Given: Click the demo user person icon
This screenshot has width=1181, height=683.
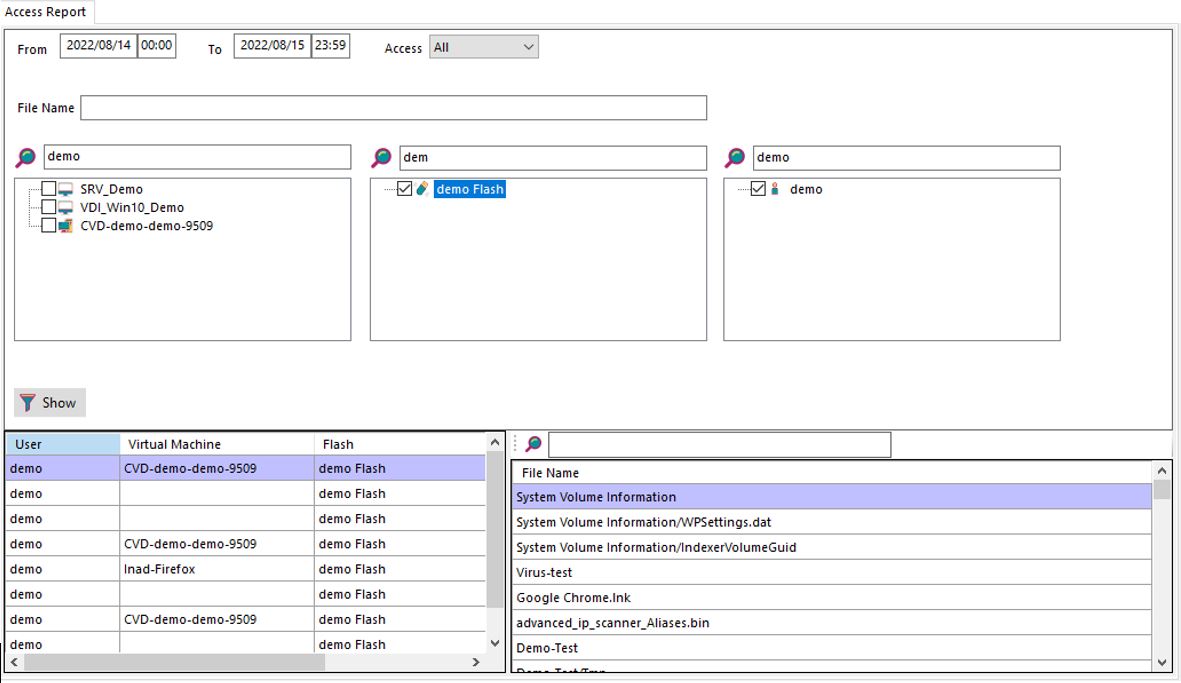Looking at the screenshot, I should pyautogui.click(x=775, y=189).
